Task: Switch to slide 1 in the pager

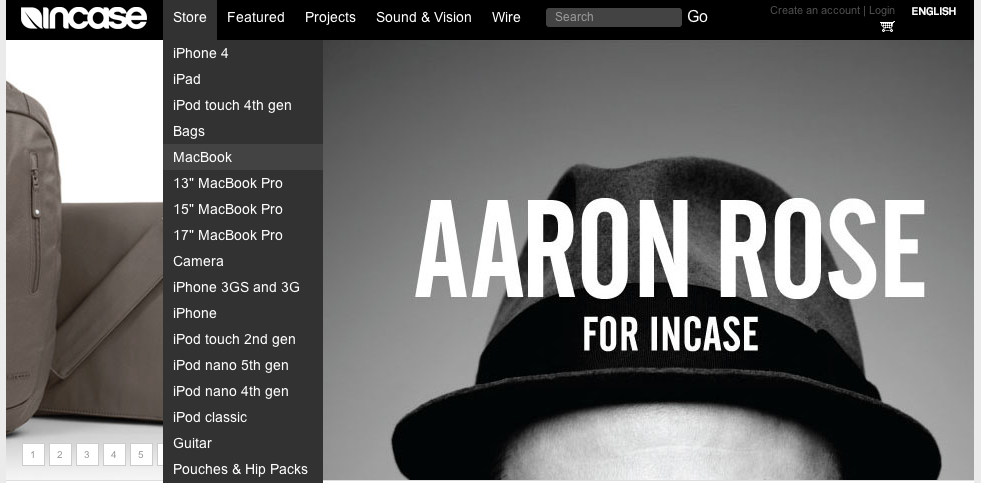Action: pos(33,455)
